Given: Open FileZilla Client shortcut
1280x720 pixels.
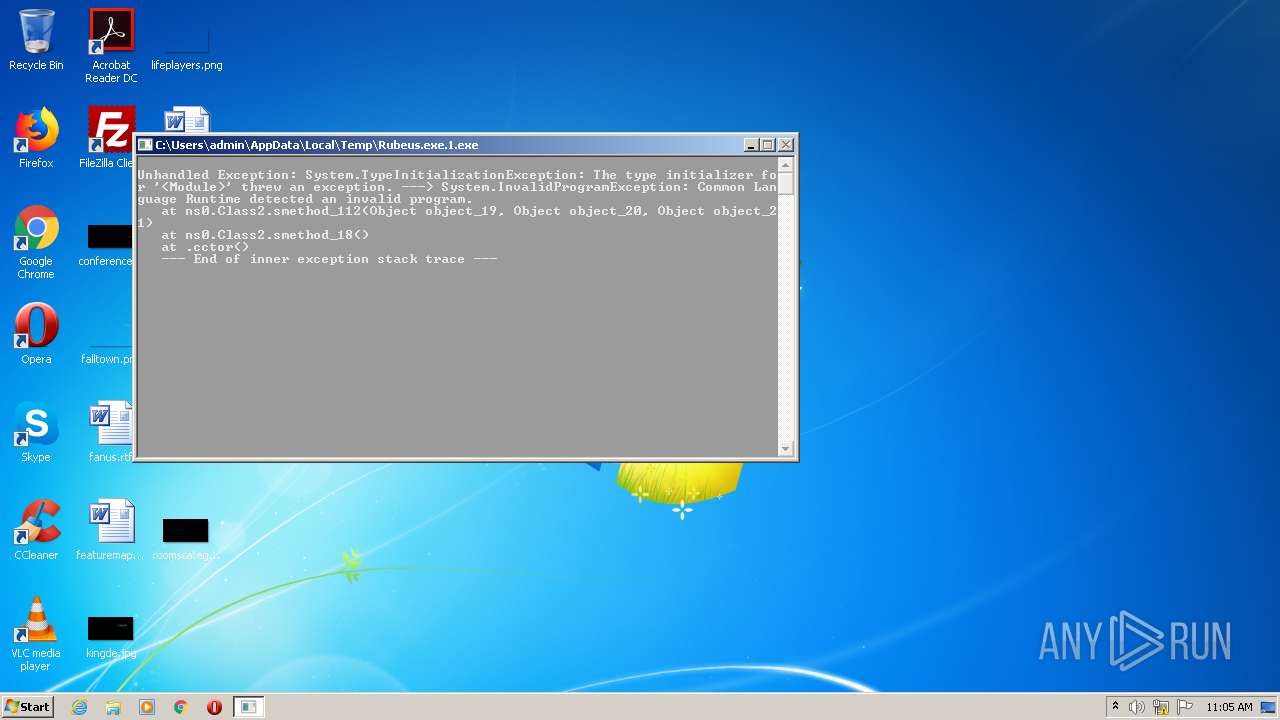Looking at the screenshot, I should click(108, 138).
